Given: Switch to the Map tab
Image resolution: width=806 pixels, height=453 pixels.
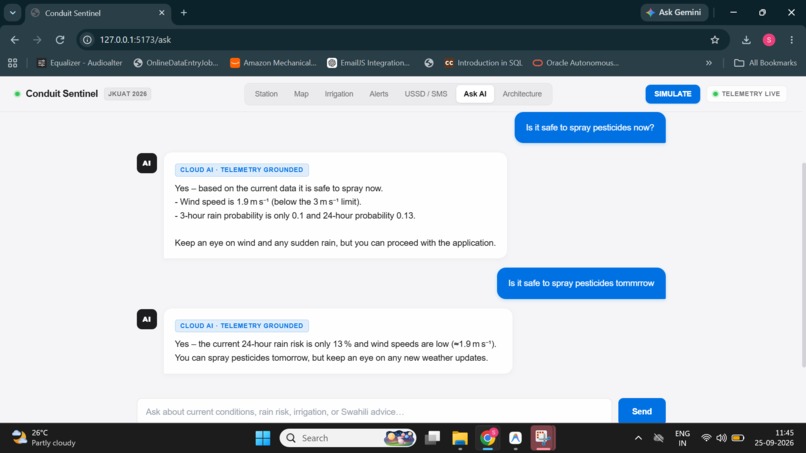Looking at the screenshot, I should [x=301, y=94].
